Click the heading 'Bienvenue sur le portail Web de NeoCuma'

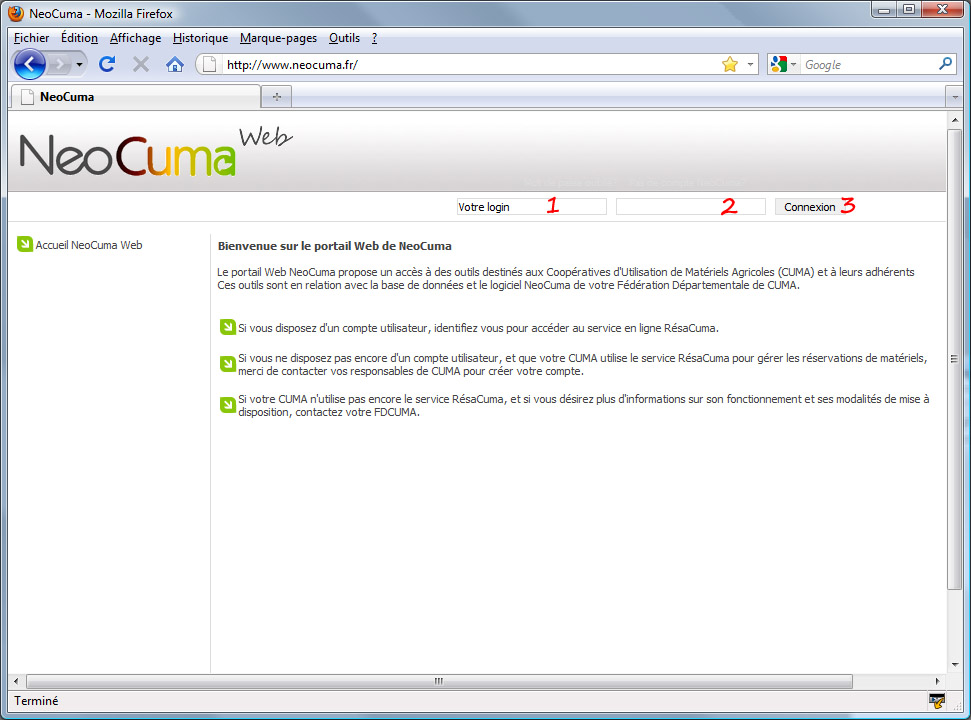click(x=334, y=246)
